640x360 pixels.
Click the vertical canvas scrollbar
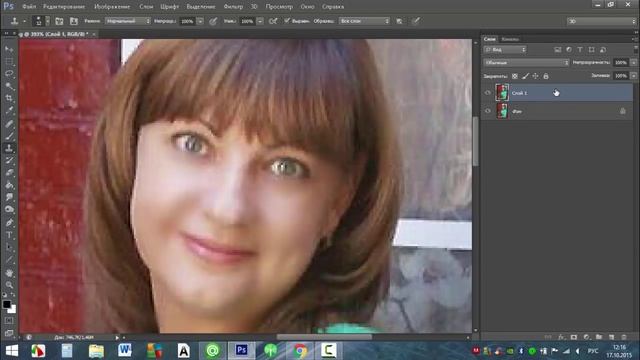click(x=476, y=141)
